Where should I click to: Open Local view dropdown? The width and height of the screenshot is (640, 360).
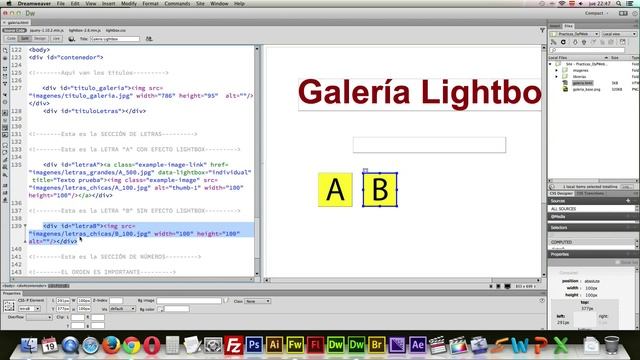619,34
